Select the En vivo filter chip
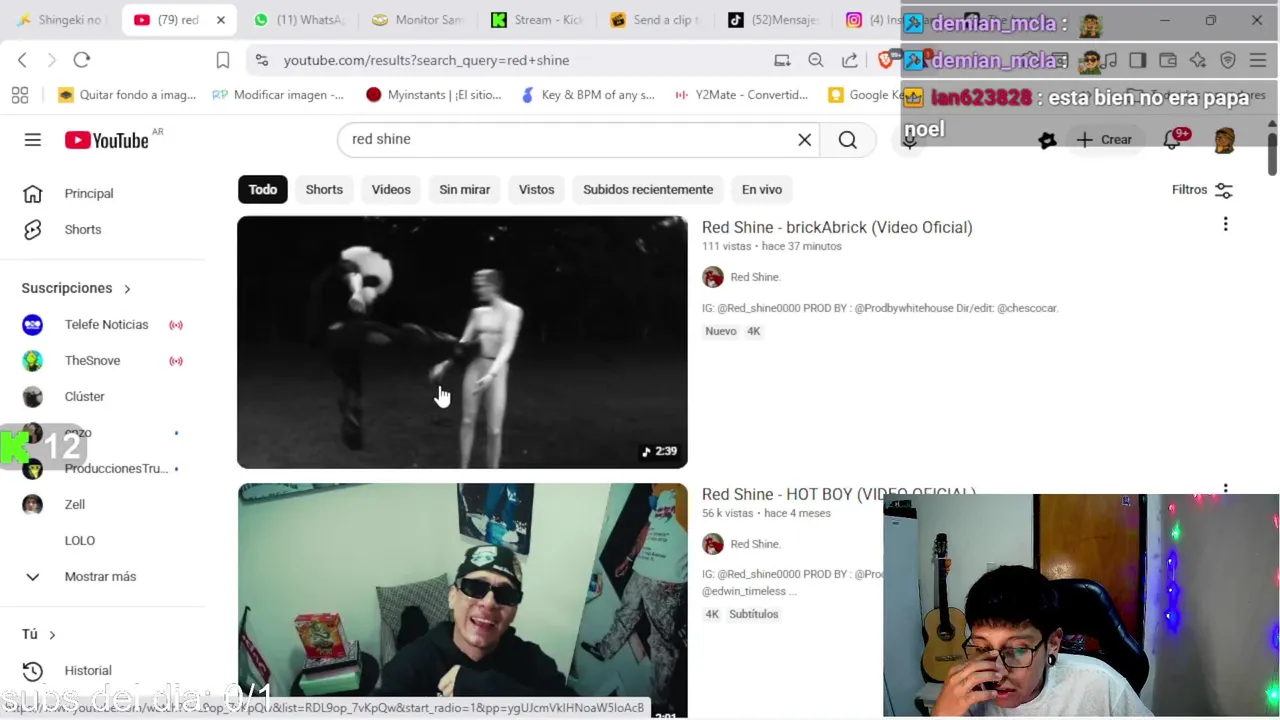The image size is (1280, 720). [x=762, y=189]
